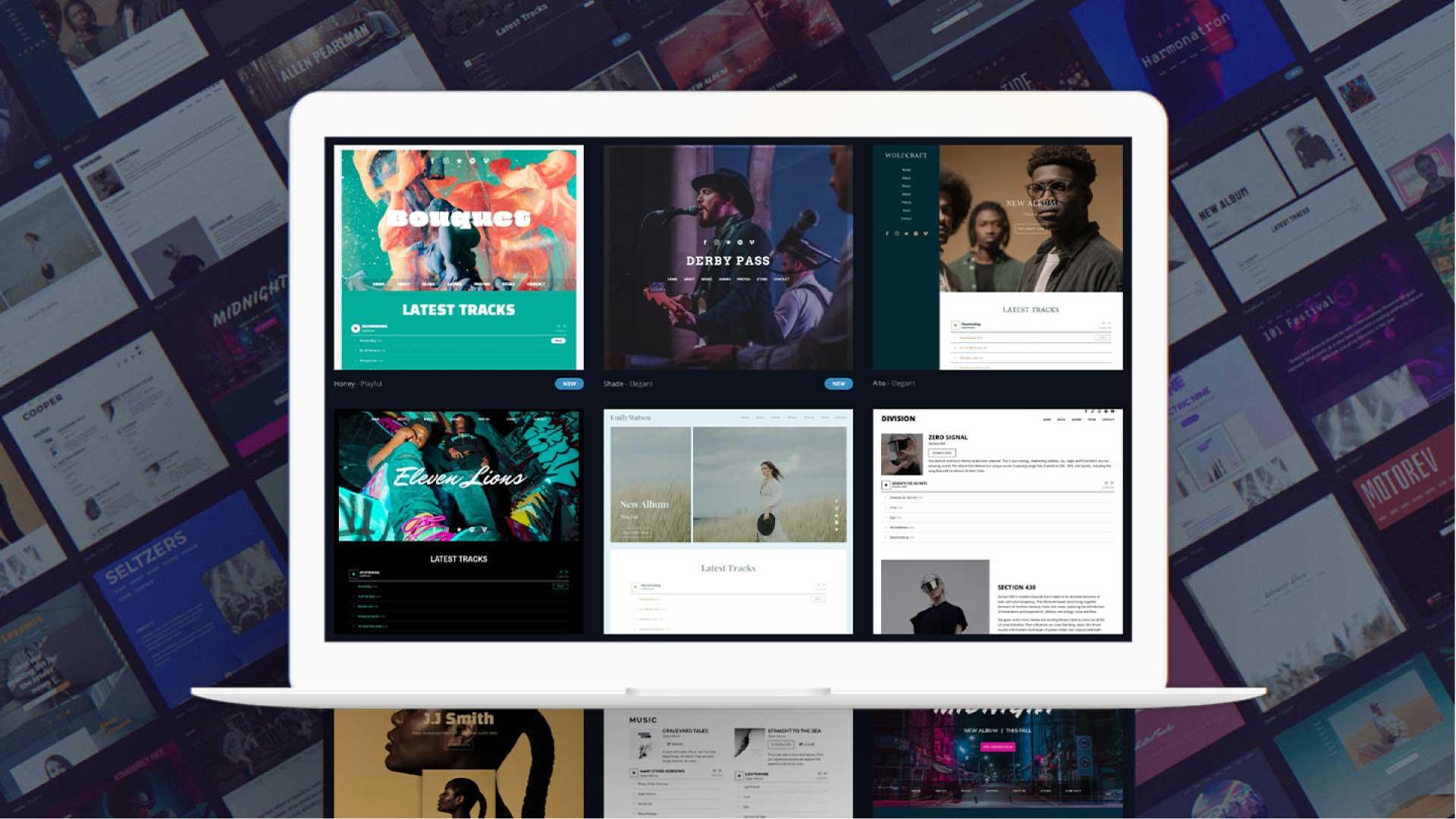Click the pre-order button in Wolfcraft hero

(1030, 228)
